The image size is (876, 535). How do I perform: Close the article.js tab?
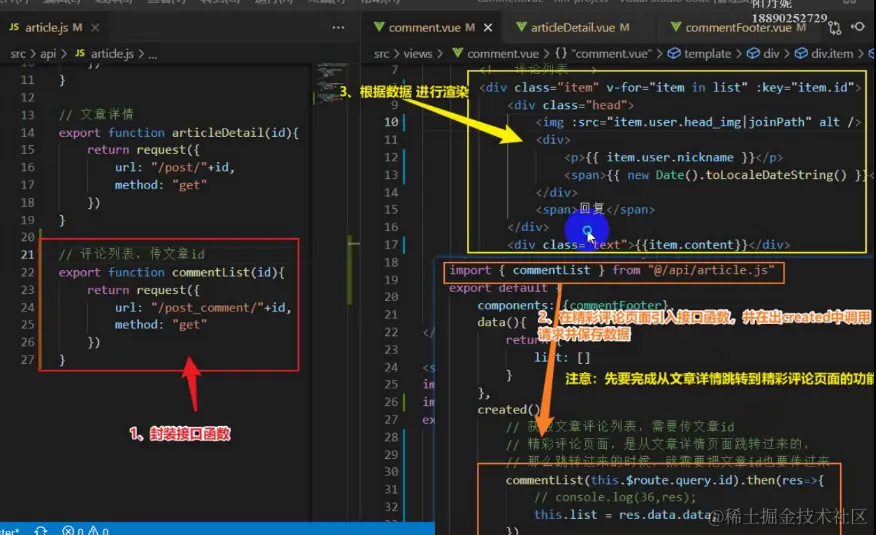pos(96,27)
